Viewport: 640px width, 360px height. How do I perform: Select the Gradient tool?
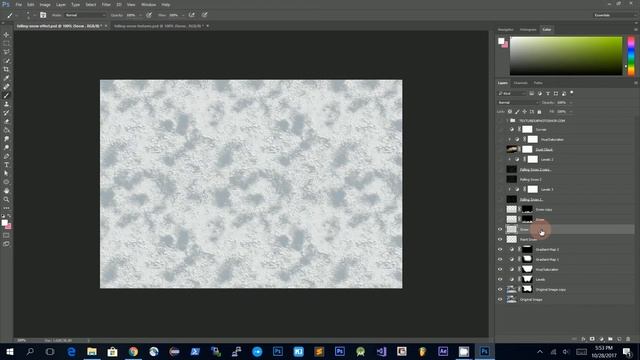click(6, 130)
